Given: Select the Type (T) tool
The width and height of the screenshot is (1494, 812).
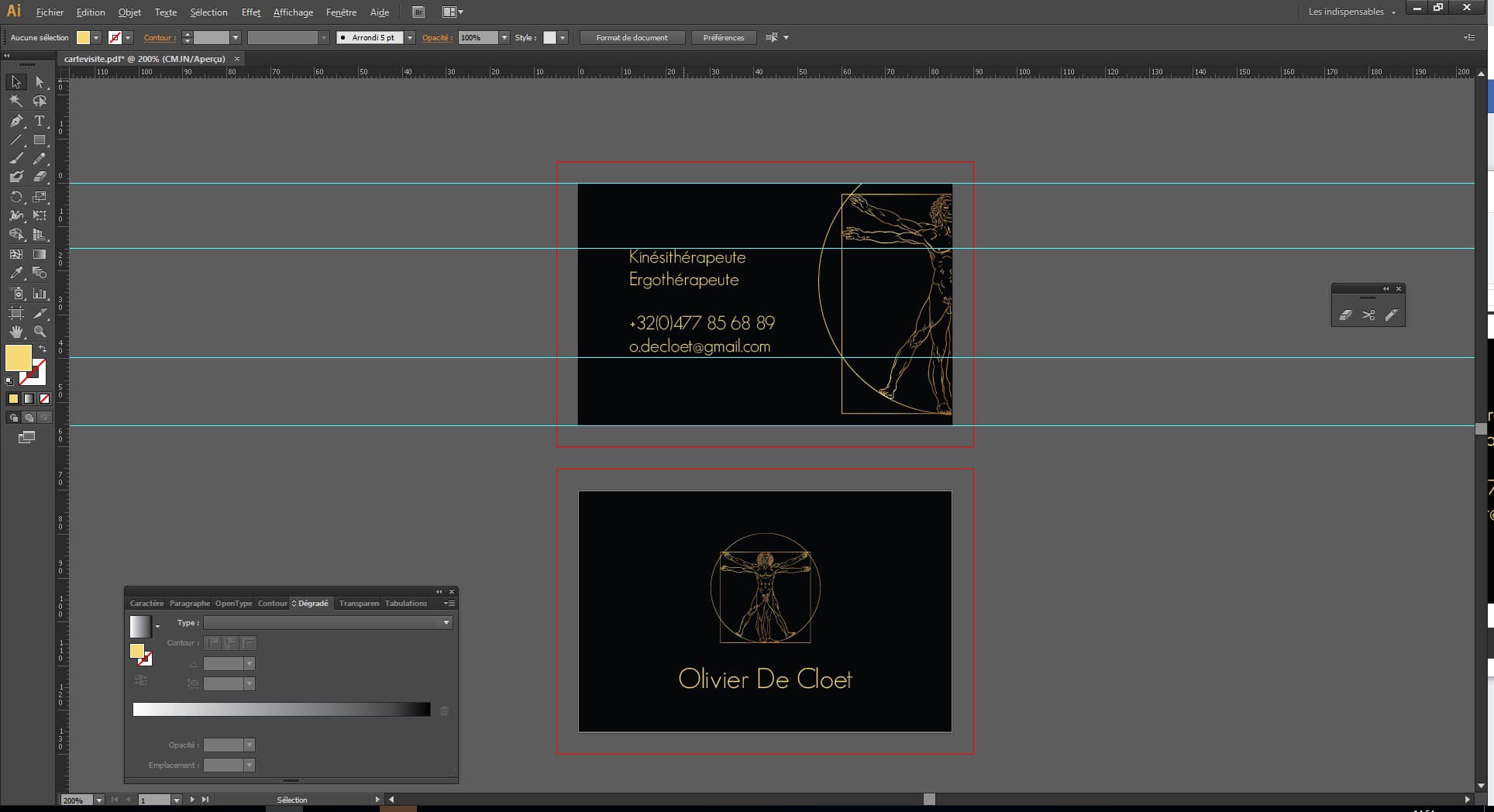Looking at the screenshot, I should 40,121.
